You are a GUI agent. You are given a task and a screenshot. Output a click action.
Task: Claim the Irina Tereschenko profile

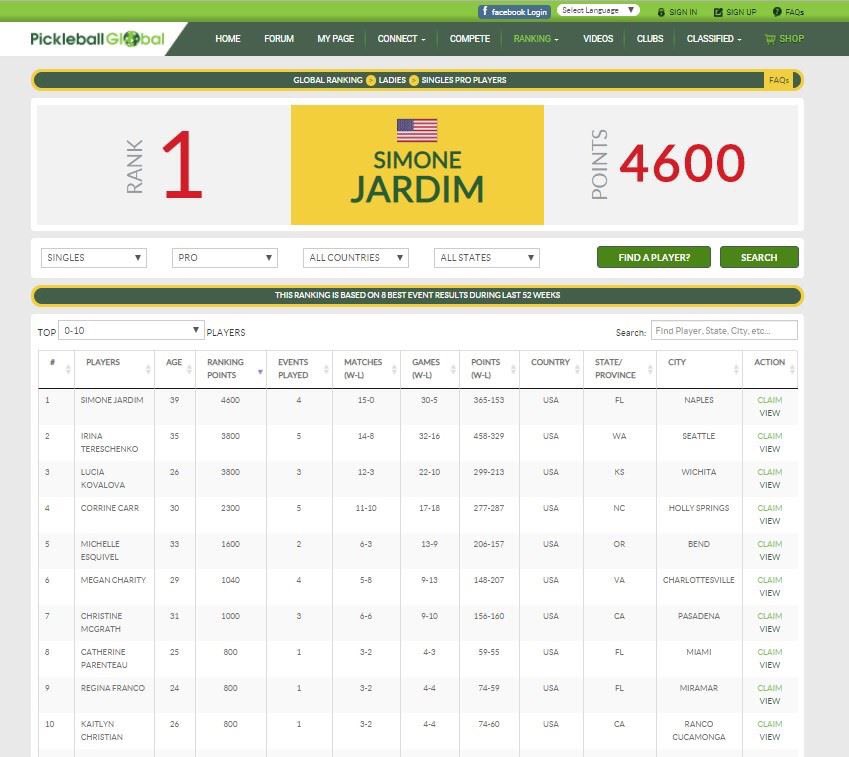(769, 436)
